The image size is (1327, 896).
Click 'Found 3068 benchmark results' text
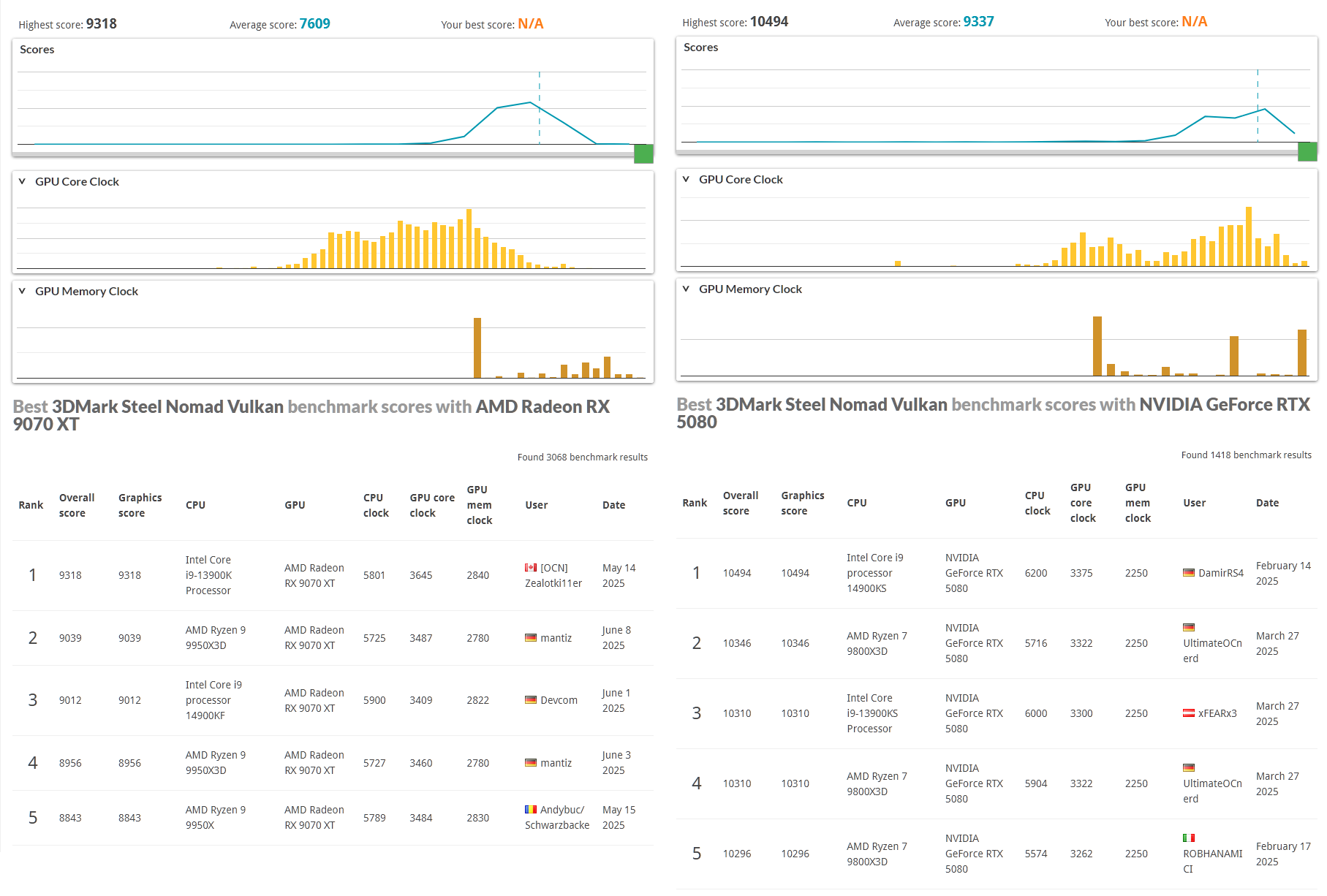[x=583, y=458]
